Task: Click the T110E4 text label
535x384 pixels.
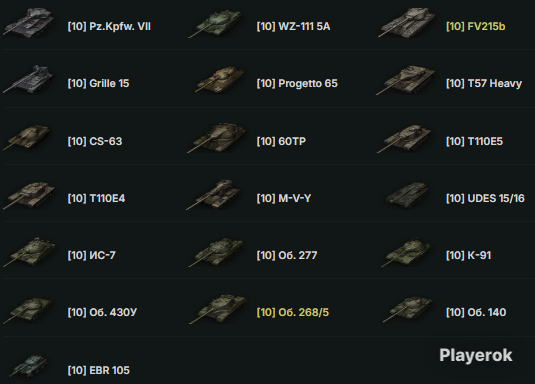Action: click(96, 198)
